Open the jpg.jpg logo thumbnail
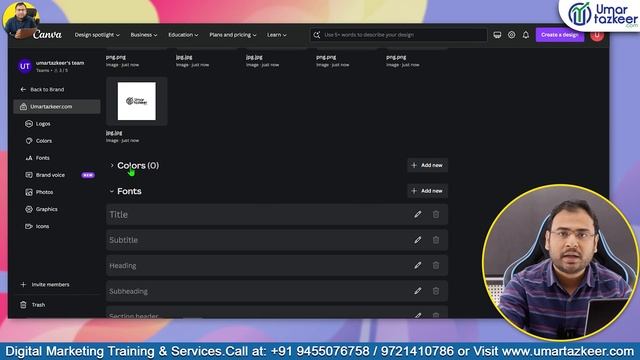 point(137,101)
